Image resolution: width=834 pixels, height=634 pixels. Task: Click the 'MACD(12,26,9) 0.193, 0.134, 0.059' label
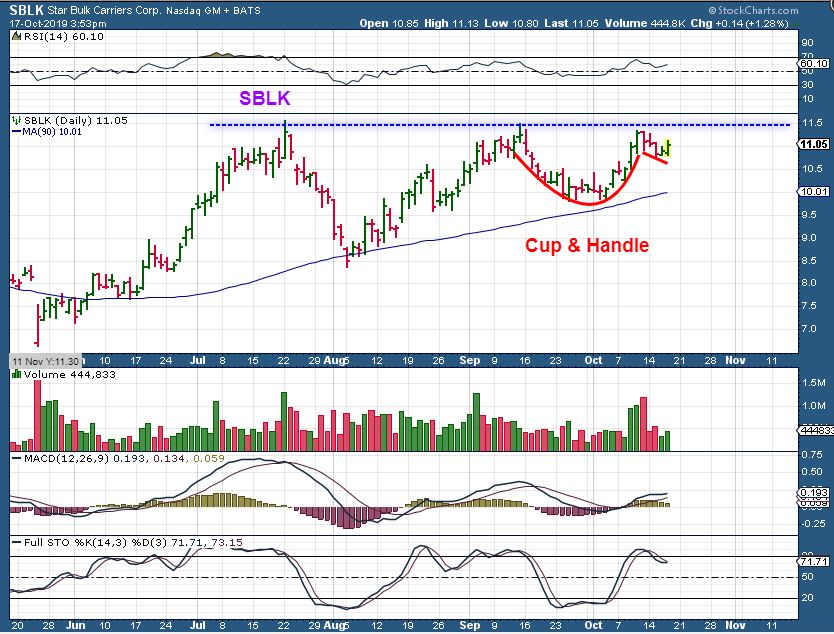[124, 458]
